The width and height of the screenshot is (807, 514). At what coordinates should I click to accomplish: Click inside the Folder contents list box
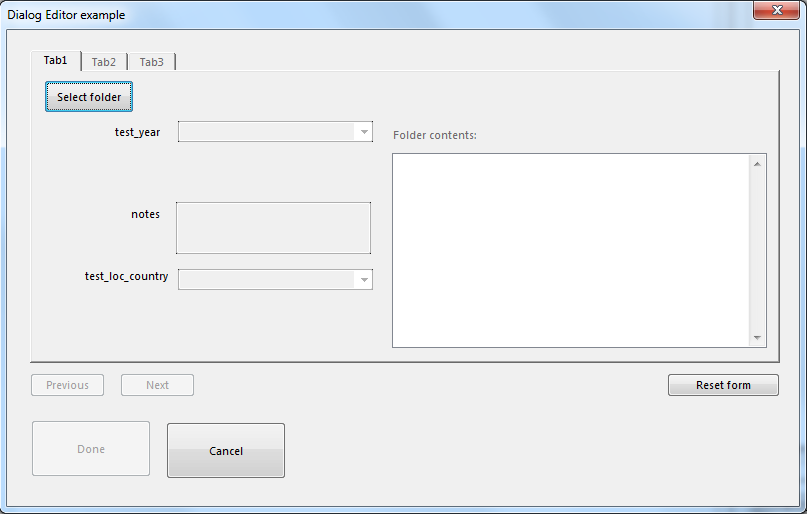point(570,250)
